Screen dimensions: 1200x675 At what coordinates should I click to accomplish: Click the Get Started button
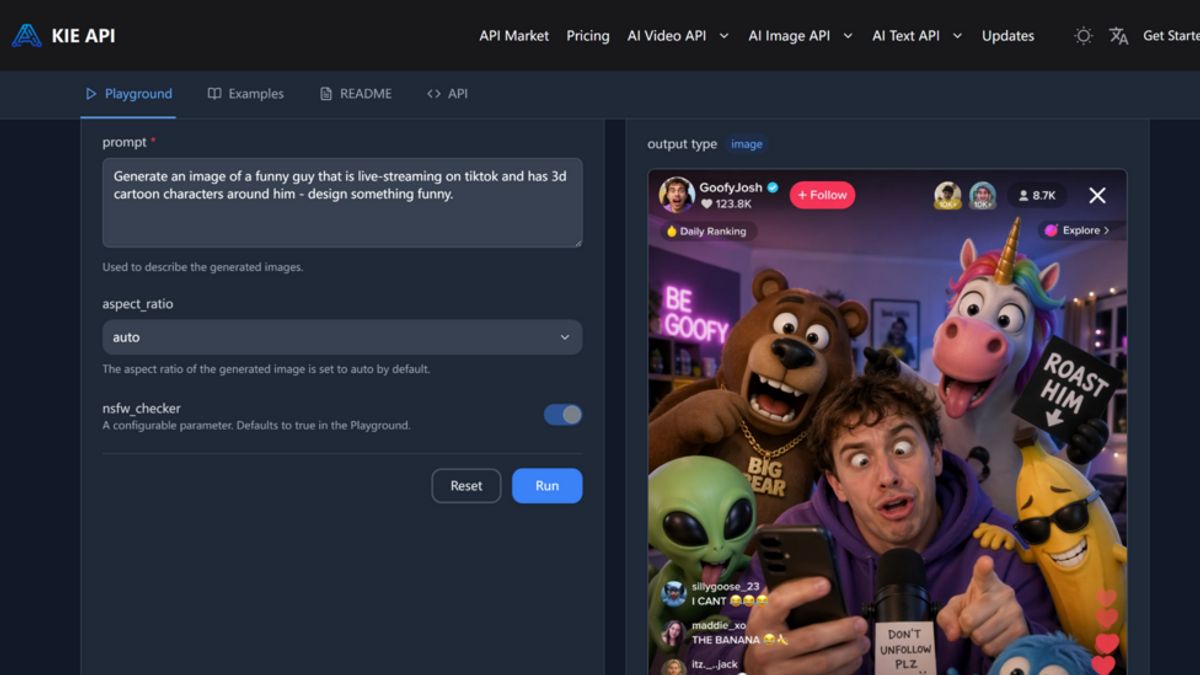(1172, 35)
